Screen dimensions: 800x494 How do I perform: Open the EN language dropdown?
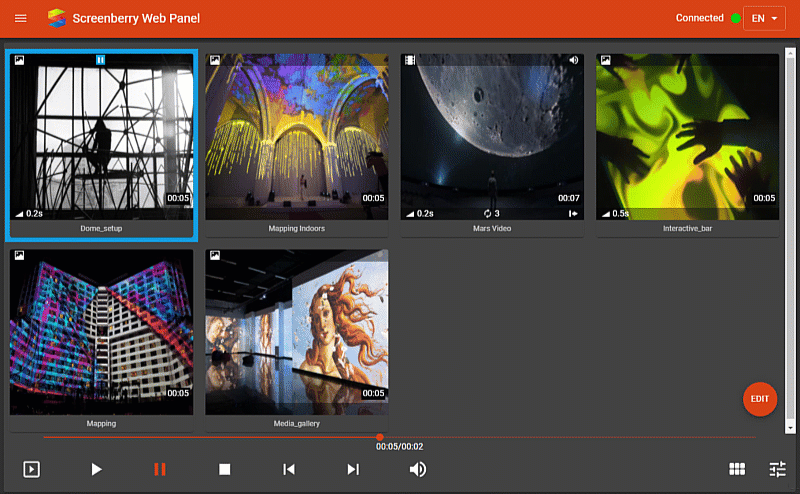click(764, 18)
